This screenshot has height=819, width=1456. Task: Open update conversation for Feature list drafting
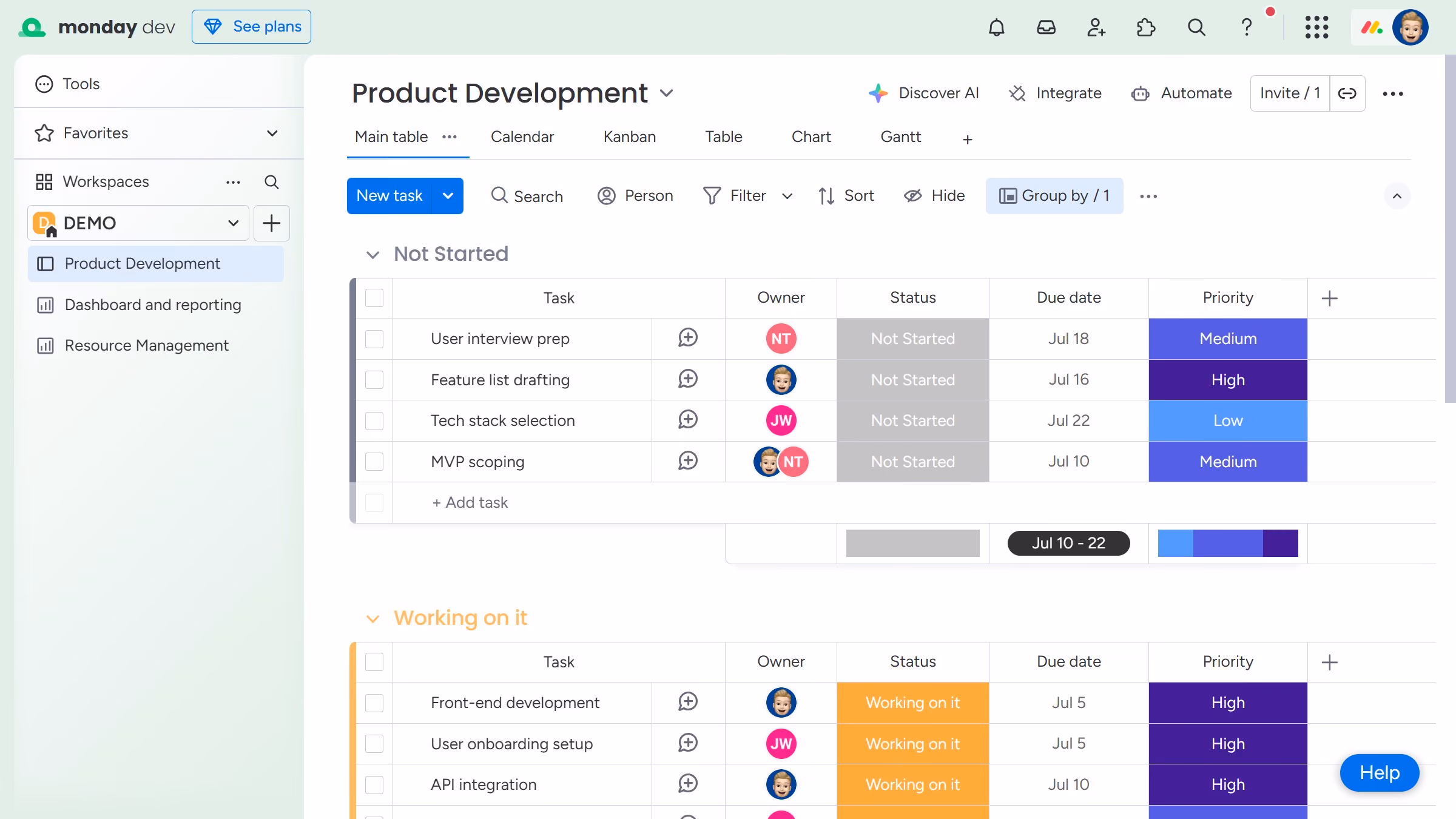[687, 379]
